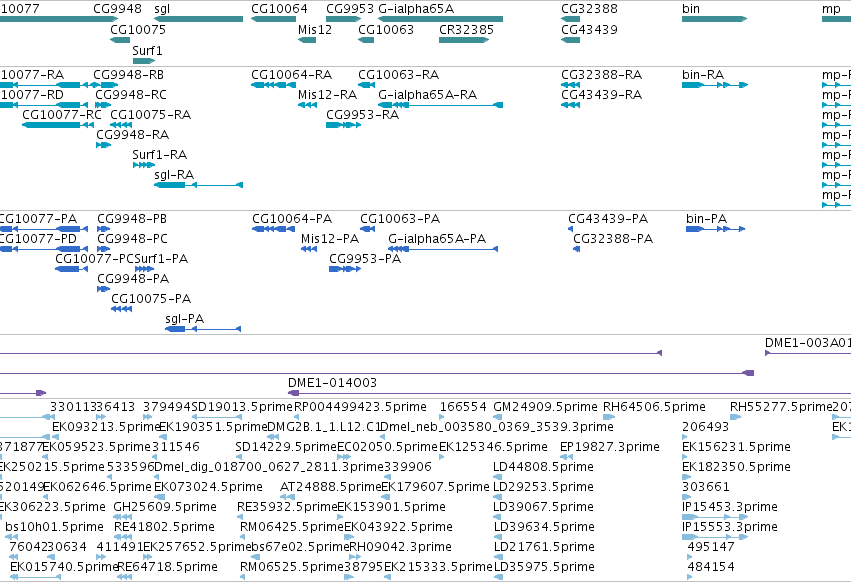Click the CG43439-RA transcript label
Image resolution: width=851 pixels, height=582 pixels.
pos(601,94)
